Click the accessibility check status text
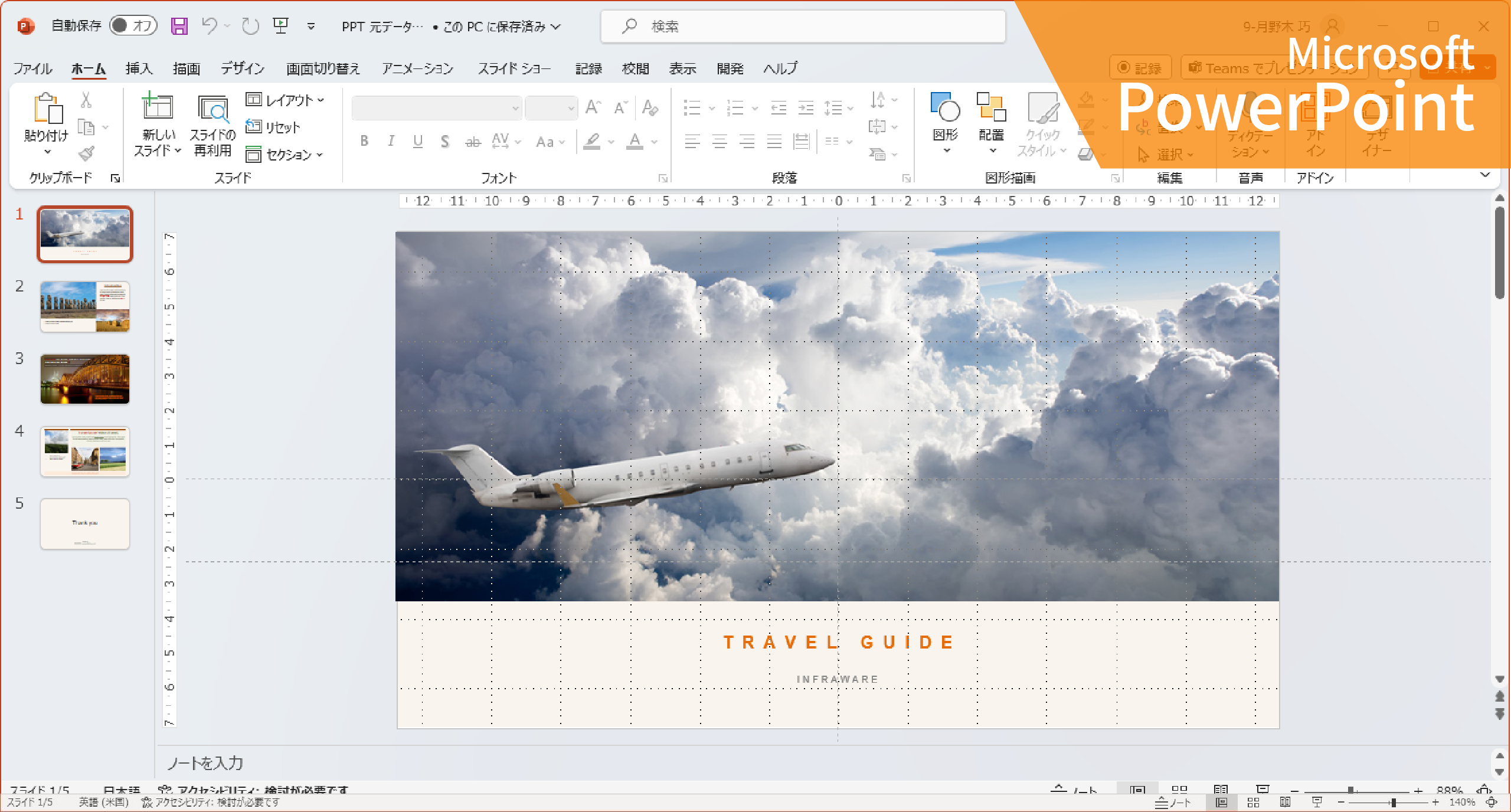 pos(211,803)
